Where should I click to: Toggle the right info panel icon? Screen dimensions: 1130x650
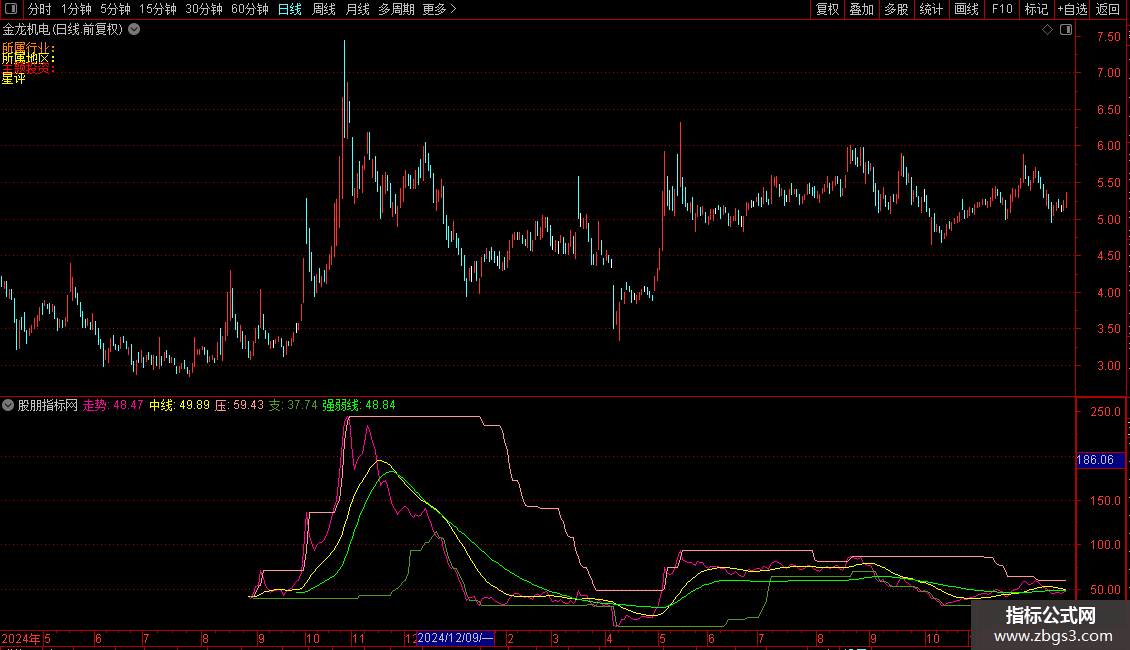(x=1065, y=30)
